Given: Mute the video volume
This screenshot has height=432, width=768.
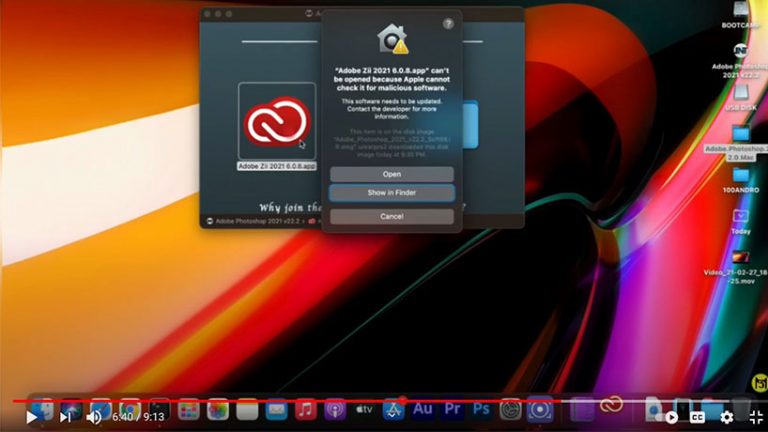Looking at the screenshot, I should [94, 417].
